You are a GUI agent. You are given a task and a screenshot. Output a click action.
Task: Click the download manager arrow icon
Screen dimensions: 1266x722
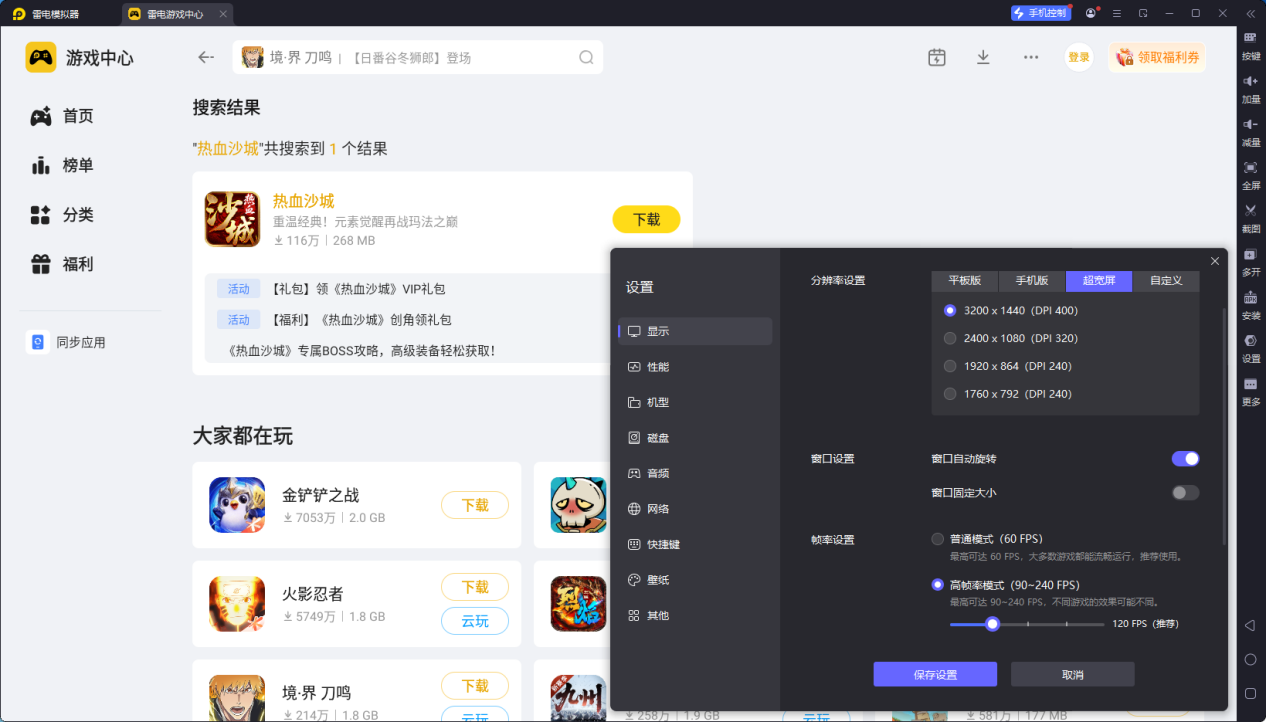click(983, 57)
